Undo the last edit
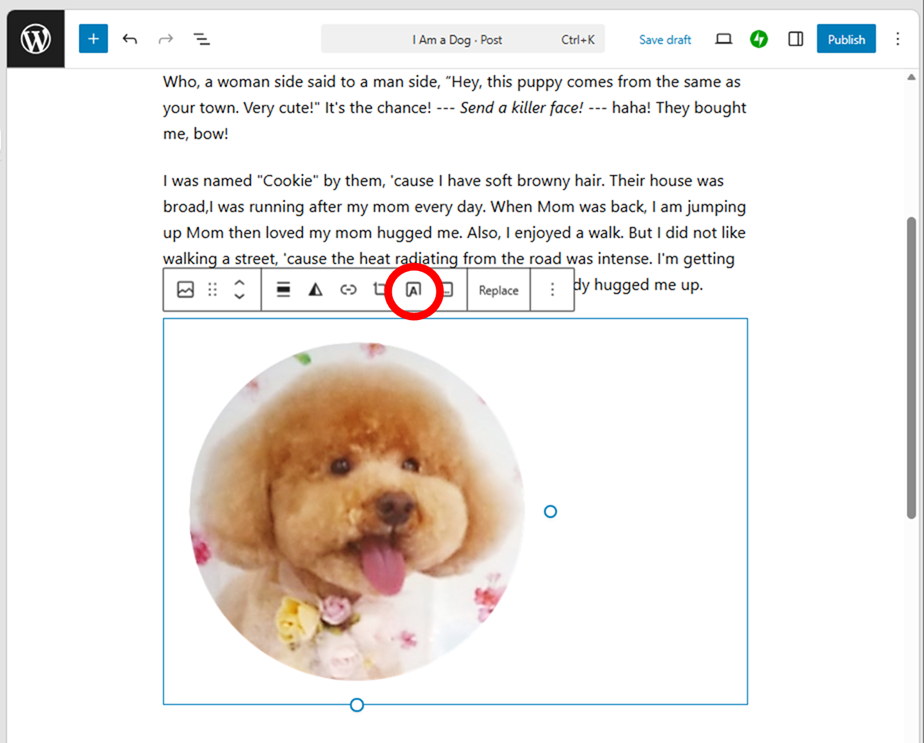Viewport: 924px width, 743px height. pyautogui.click(x=130, y=39)
